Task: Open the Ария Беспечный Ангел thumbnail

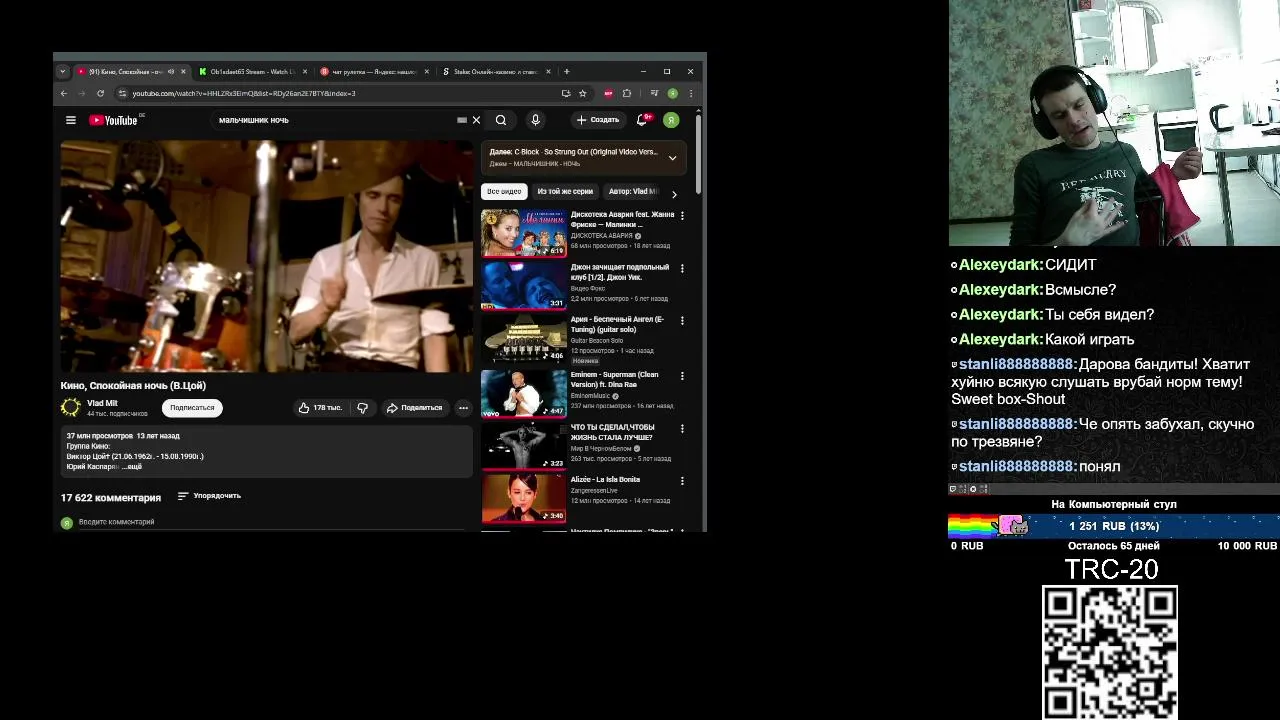Action: click(524, 339)
